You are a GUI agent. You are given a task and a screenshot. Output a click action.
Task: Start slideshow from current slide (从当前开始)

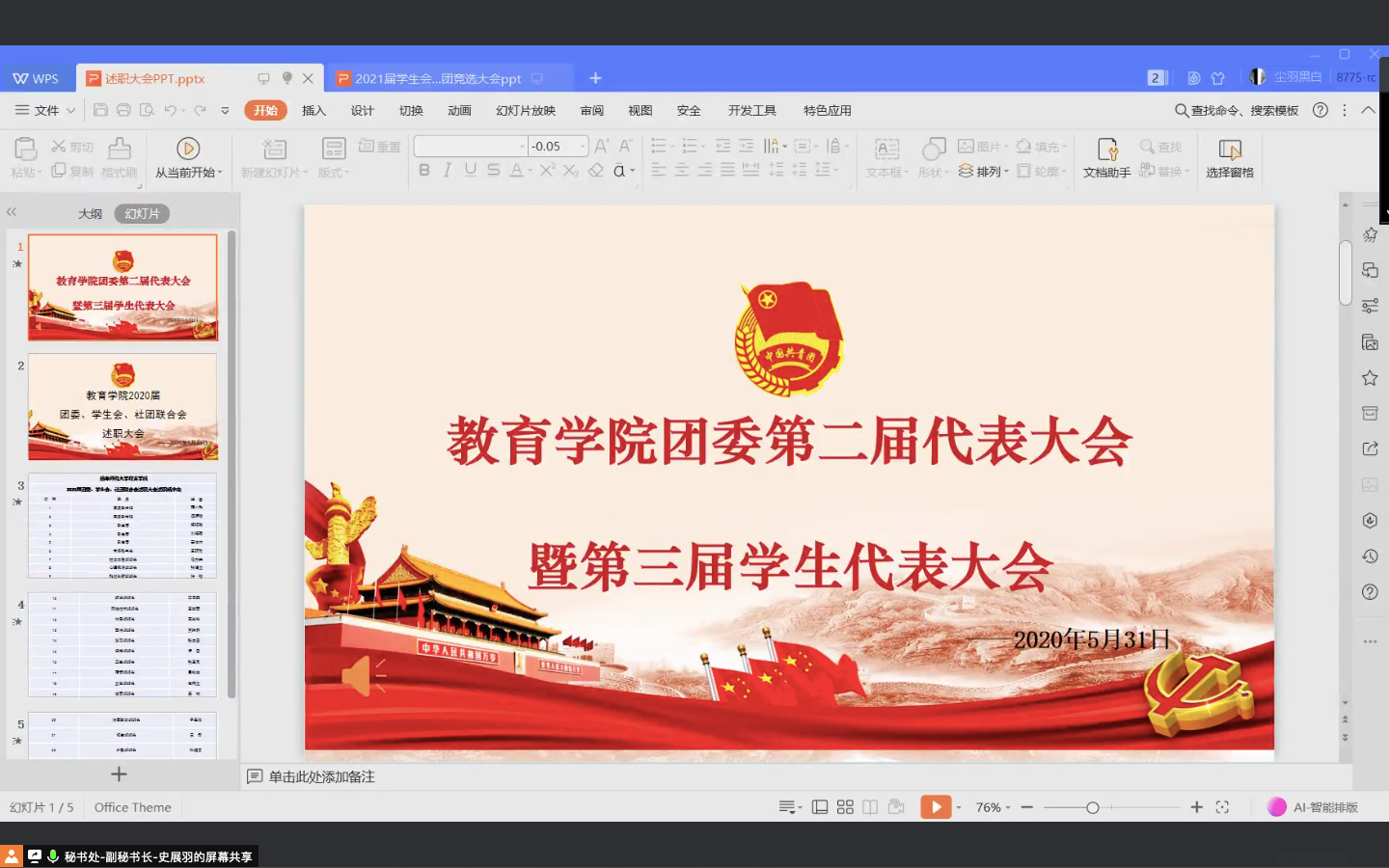[188, 157]
